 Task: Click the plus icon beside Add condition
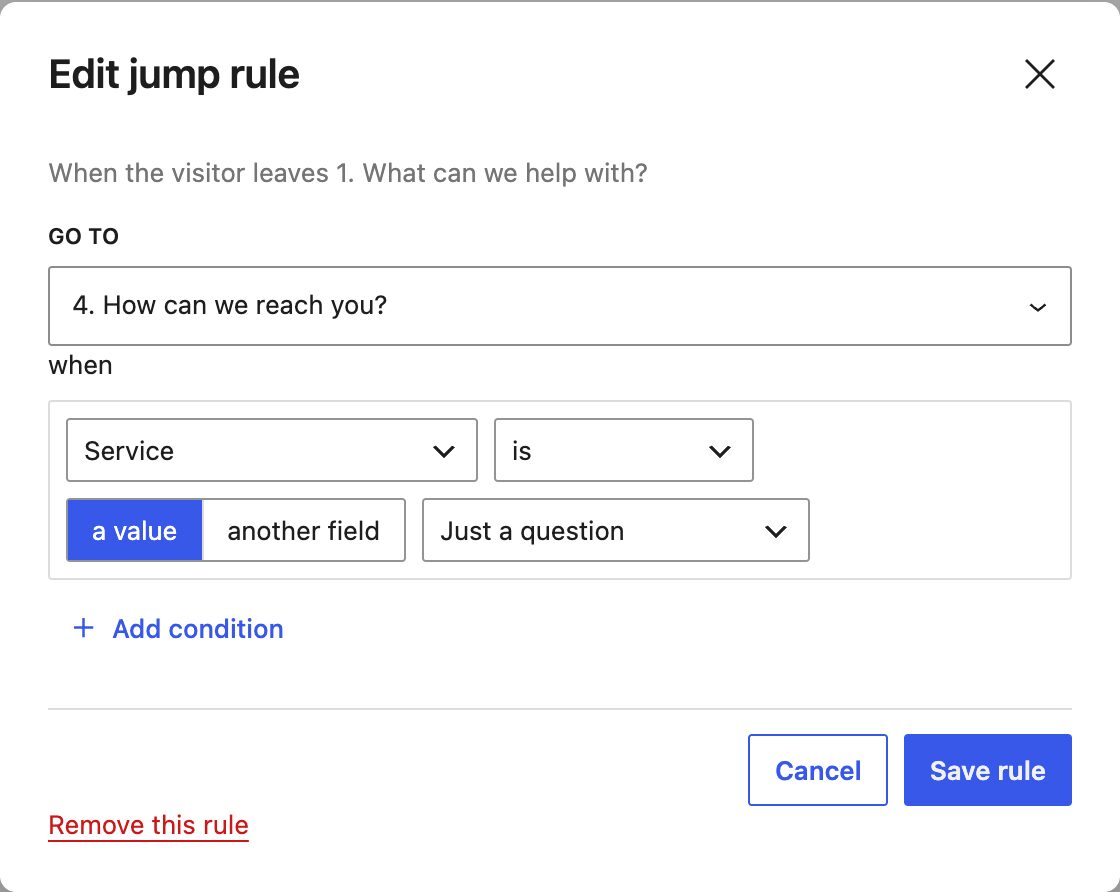[x=84, y=628]
